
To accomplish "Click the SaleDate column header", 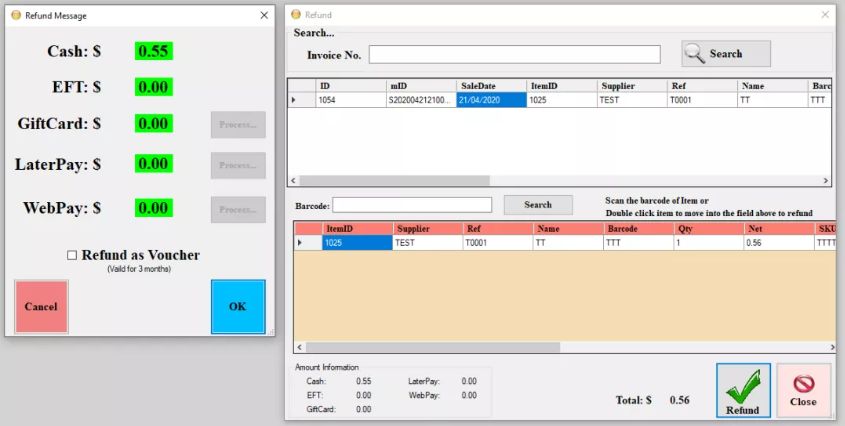I will click(x=491, y=86).
